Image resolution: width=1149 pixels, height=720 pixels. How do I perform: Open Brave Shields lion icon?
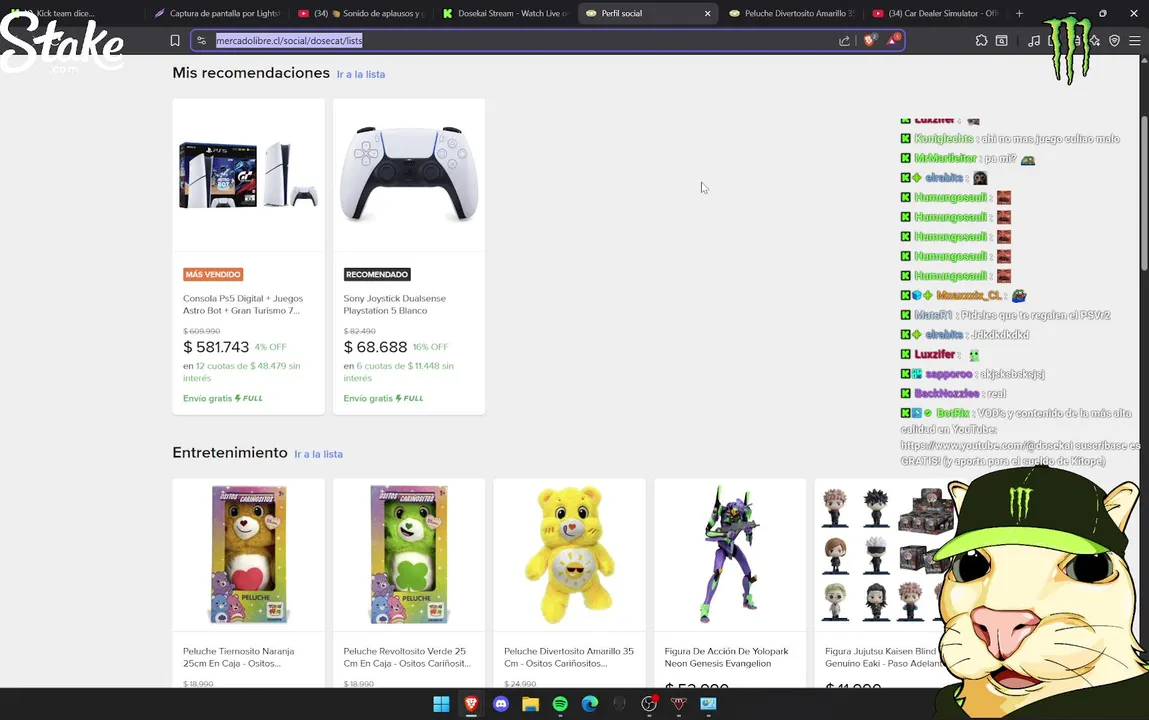pyautogui.click(x=870, y=40)
